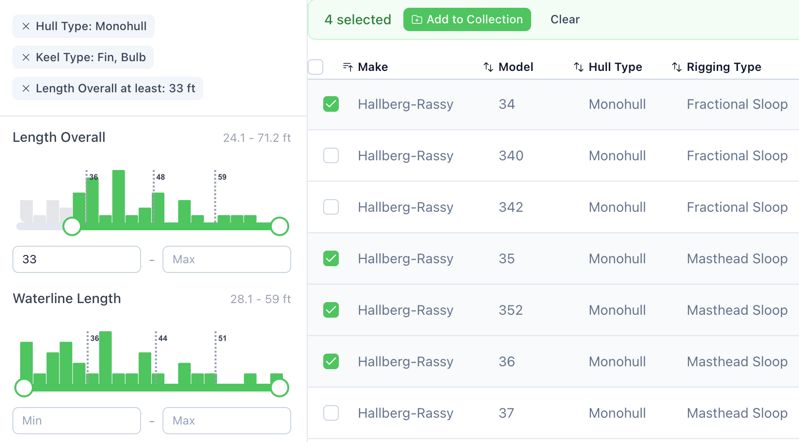799x442 pixels.
Task: Deselect the Hallberg-Rassy 352 row checkbox
Action: (331, 310)
